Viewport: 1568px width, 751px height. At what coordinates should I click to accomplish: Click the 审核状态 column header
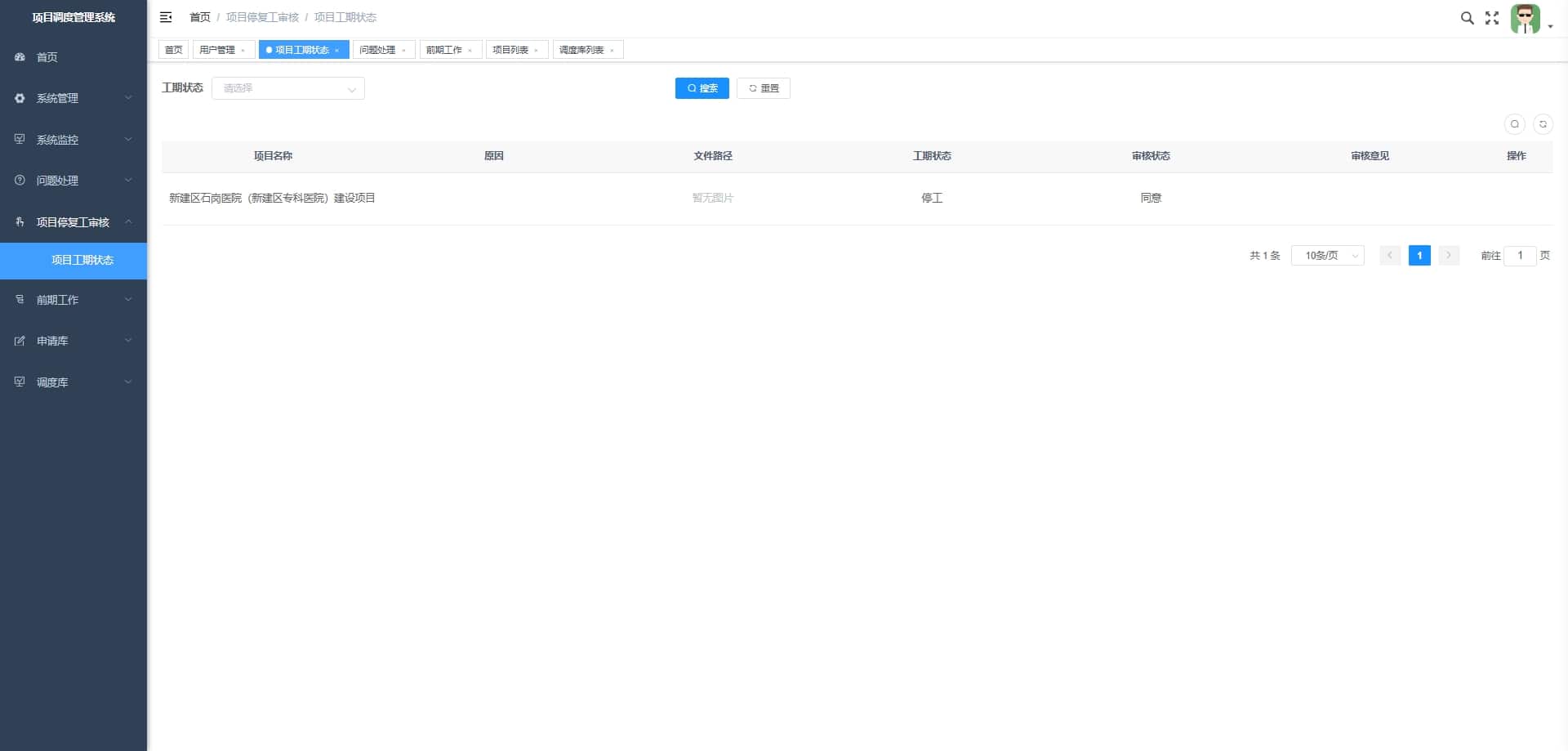1151,156
